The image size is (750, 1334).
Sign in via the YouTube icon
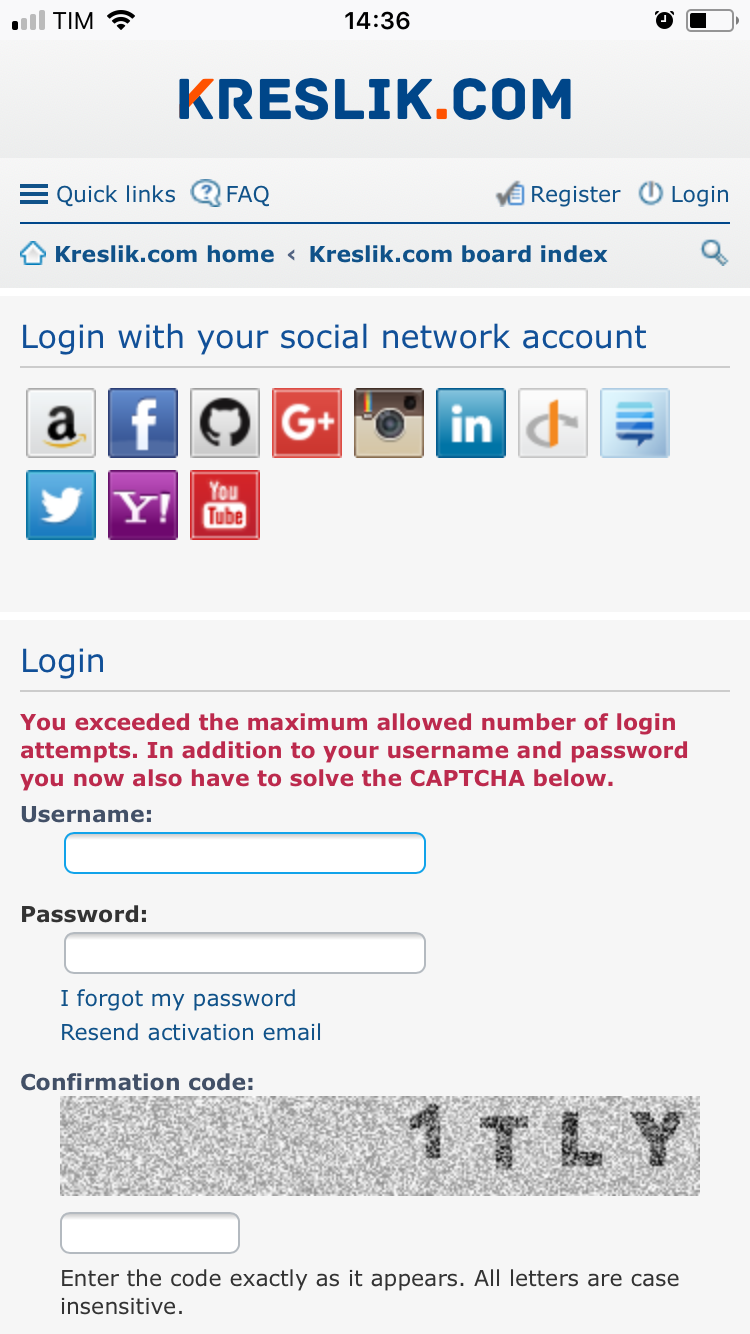[225, 505]
